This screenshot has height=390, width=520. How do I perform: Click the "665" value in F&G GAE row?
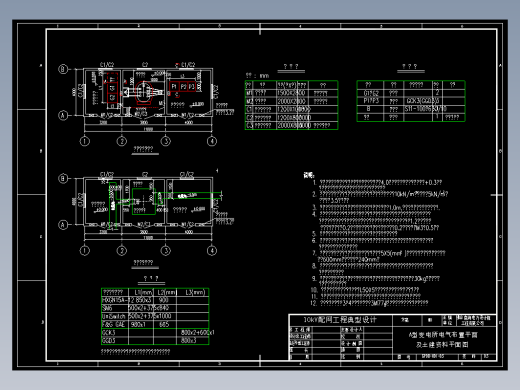(164, 324)
